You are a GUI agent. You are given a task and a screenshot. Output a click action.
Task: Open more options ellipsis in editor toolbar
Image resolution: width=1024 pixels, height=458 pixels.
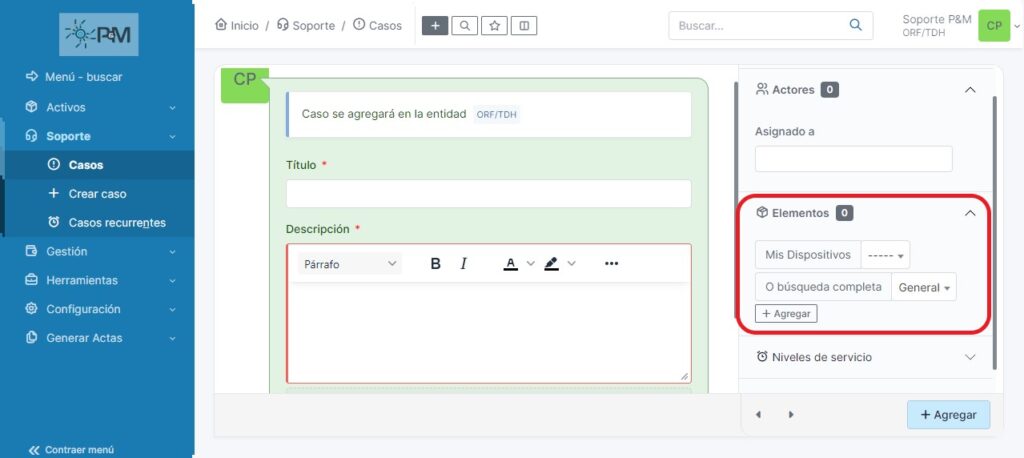[612, 264]
